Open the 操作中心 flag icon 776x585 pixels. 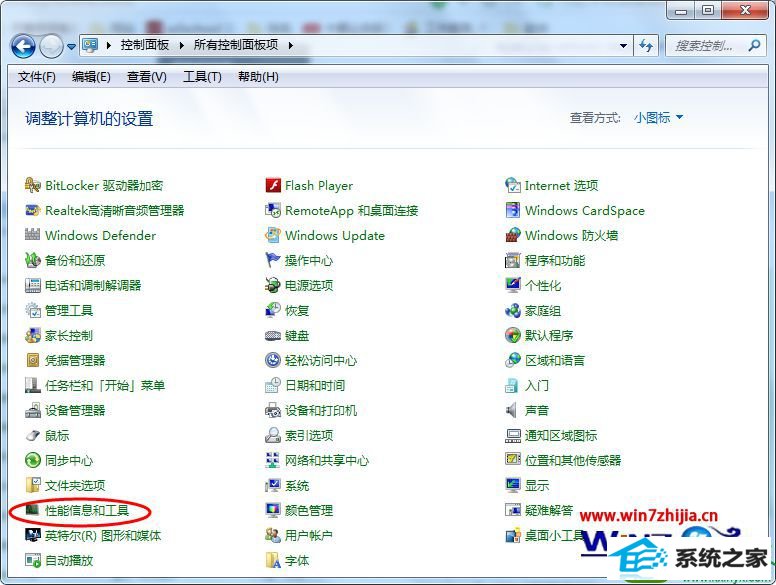point(273,260)
